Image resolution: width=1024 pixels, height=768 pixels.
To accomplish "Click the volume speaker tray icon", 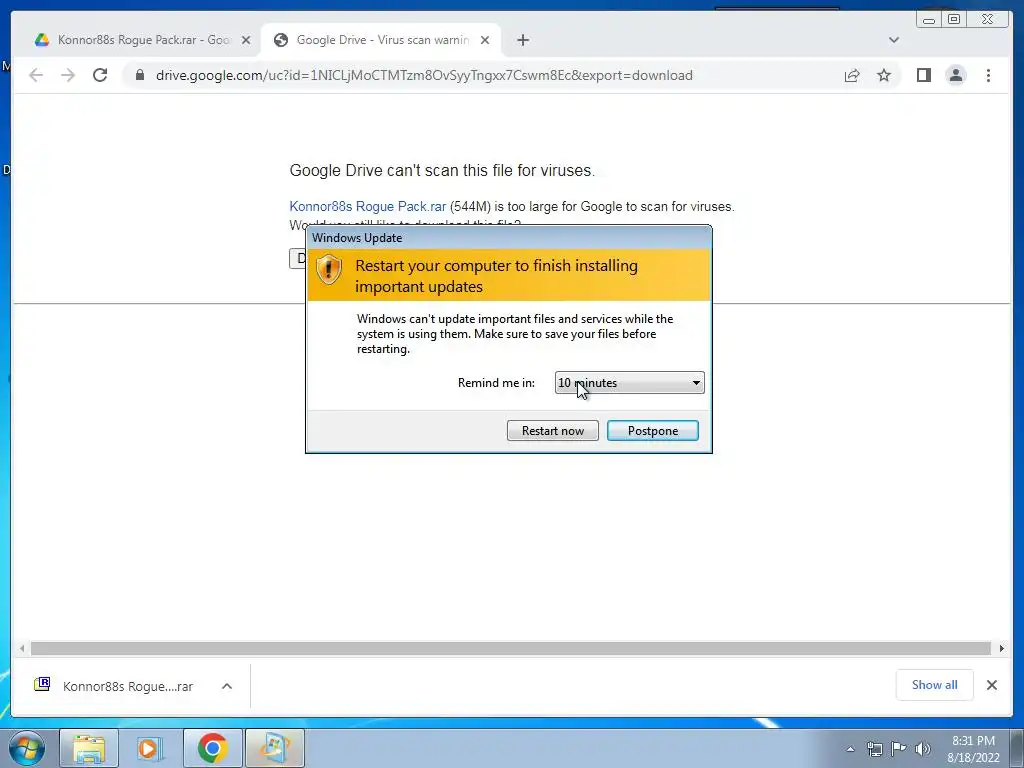I will point(923,749).
